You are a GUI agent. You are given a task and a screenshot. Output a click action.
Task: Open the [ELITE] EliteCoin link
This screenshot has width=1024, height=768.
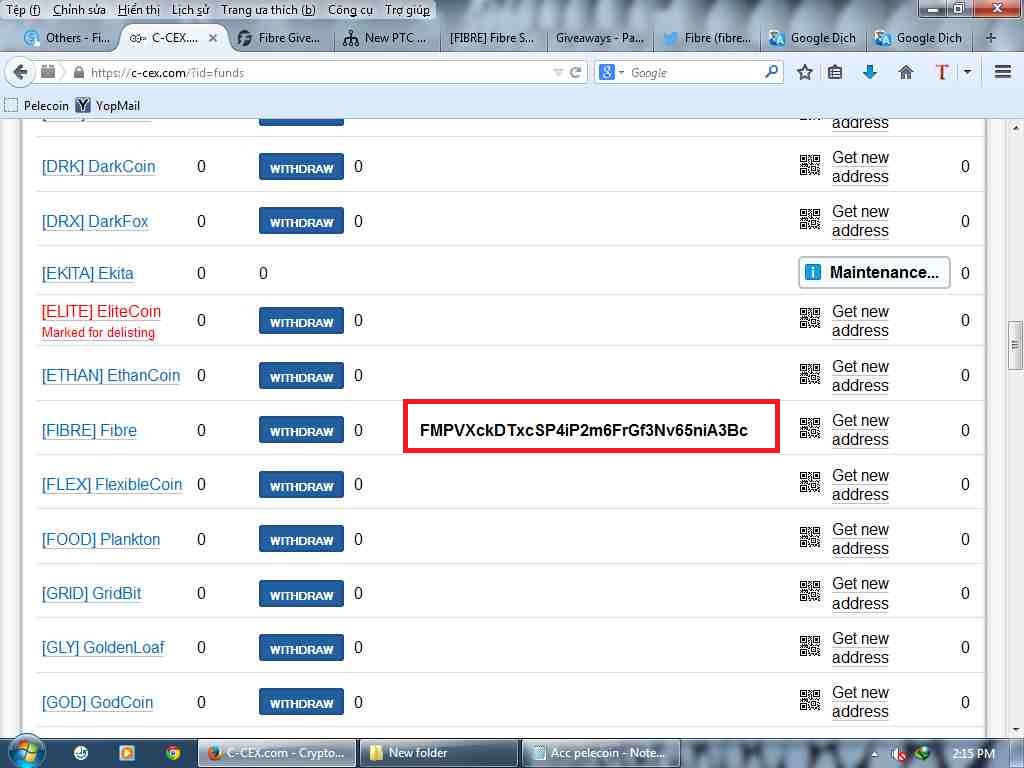(x=101, y=312)
